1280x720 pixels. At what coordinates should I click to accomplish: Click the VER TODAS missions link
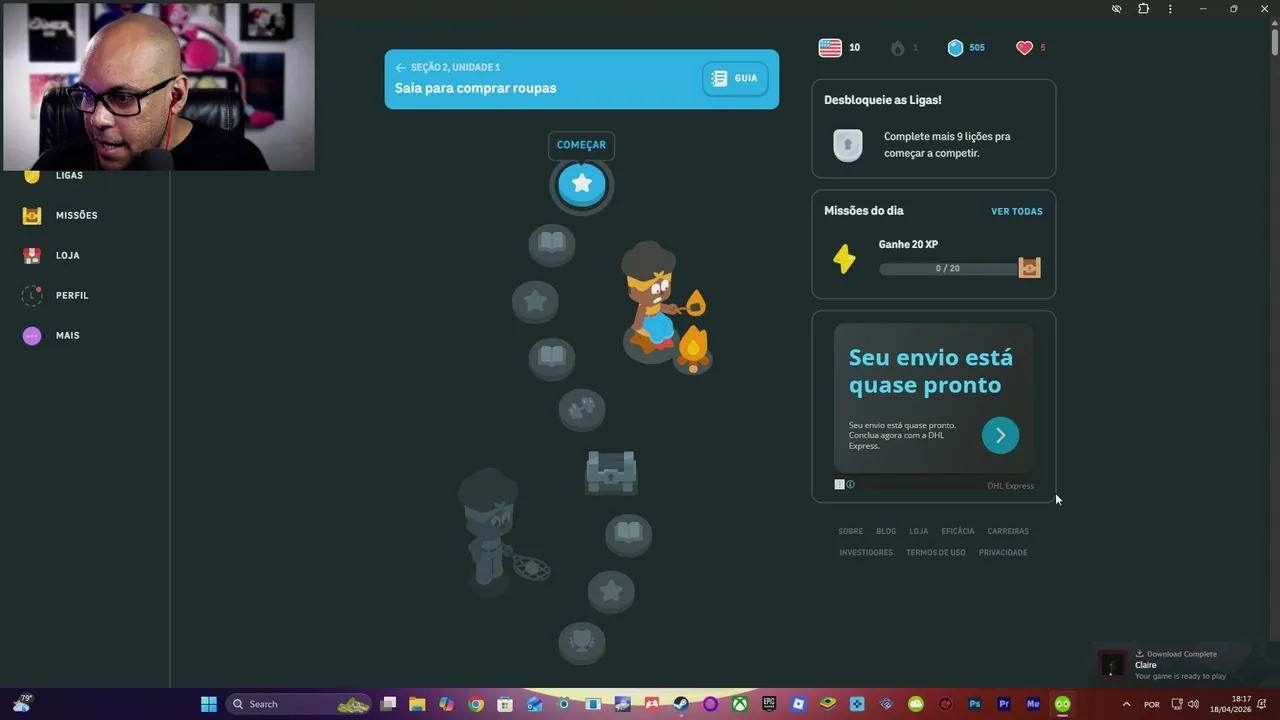tap(1017, 211)
